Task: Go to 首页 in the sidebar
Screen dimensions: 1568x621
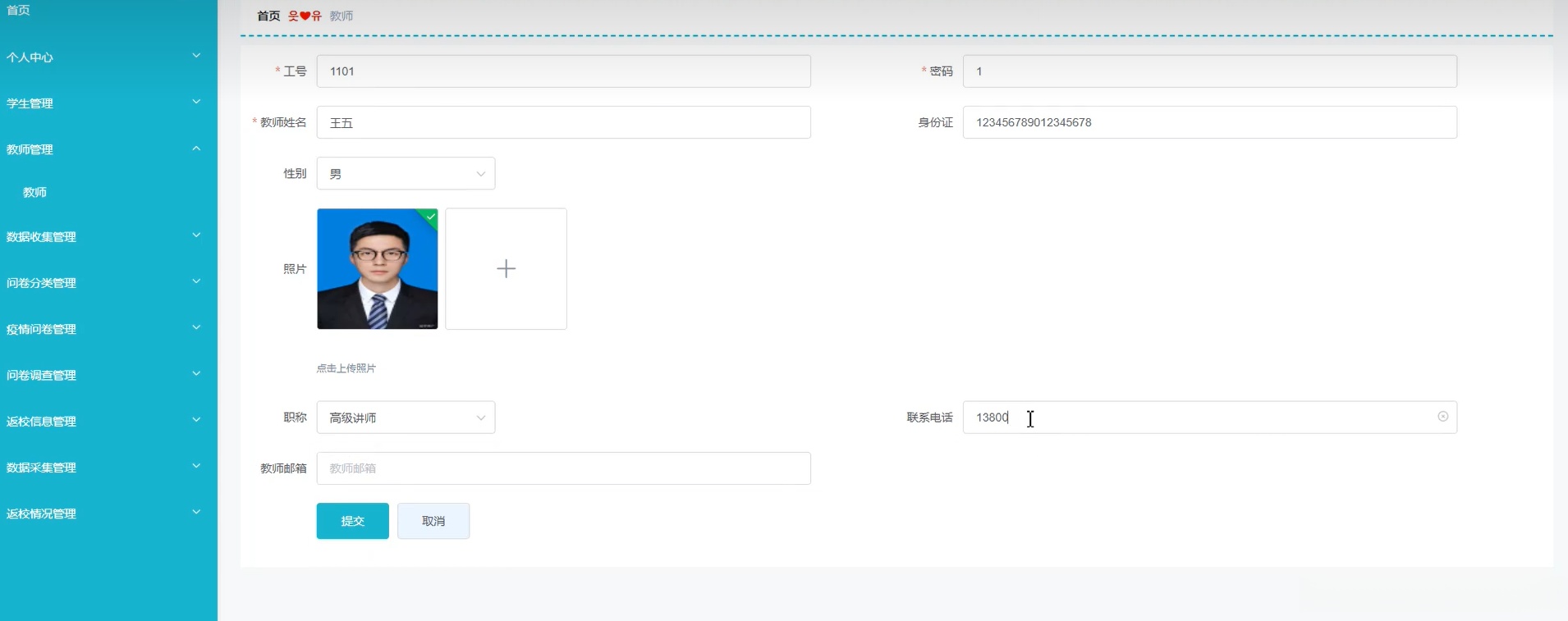Action: click(18, 10)
